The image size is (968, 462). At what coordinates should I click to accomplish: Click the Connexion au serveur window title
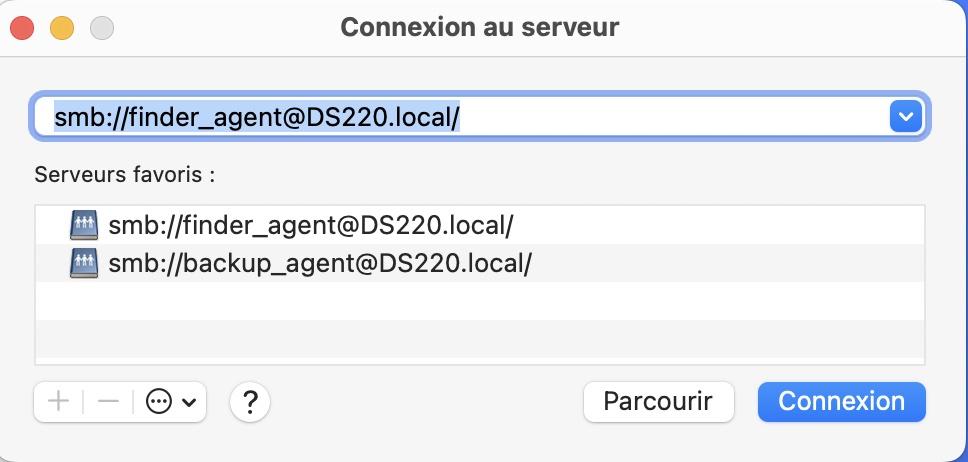point(480,28)
